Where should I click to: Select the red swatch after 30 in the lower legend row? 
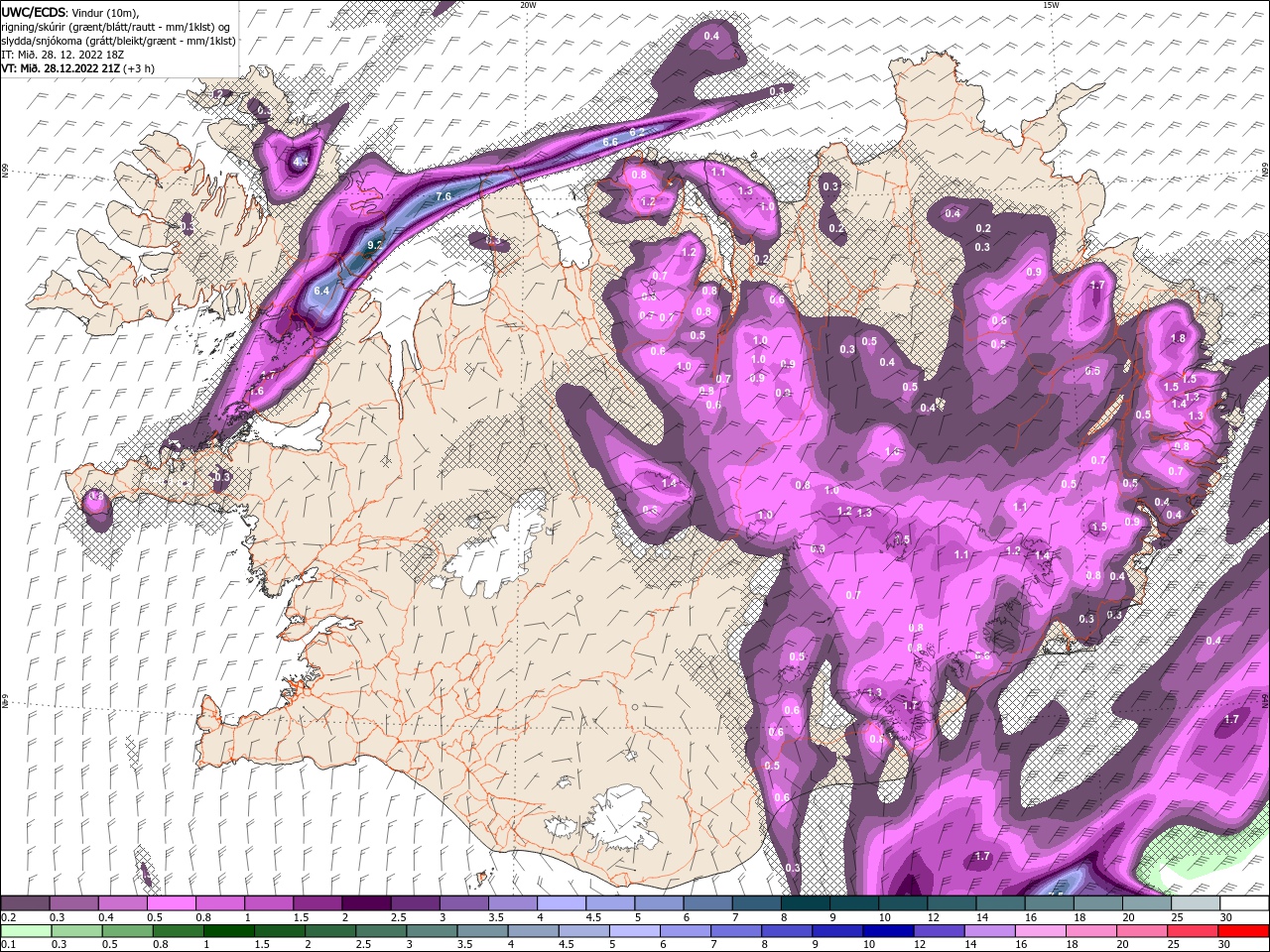[1243, 930]
